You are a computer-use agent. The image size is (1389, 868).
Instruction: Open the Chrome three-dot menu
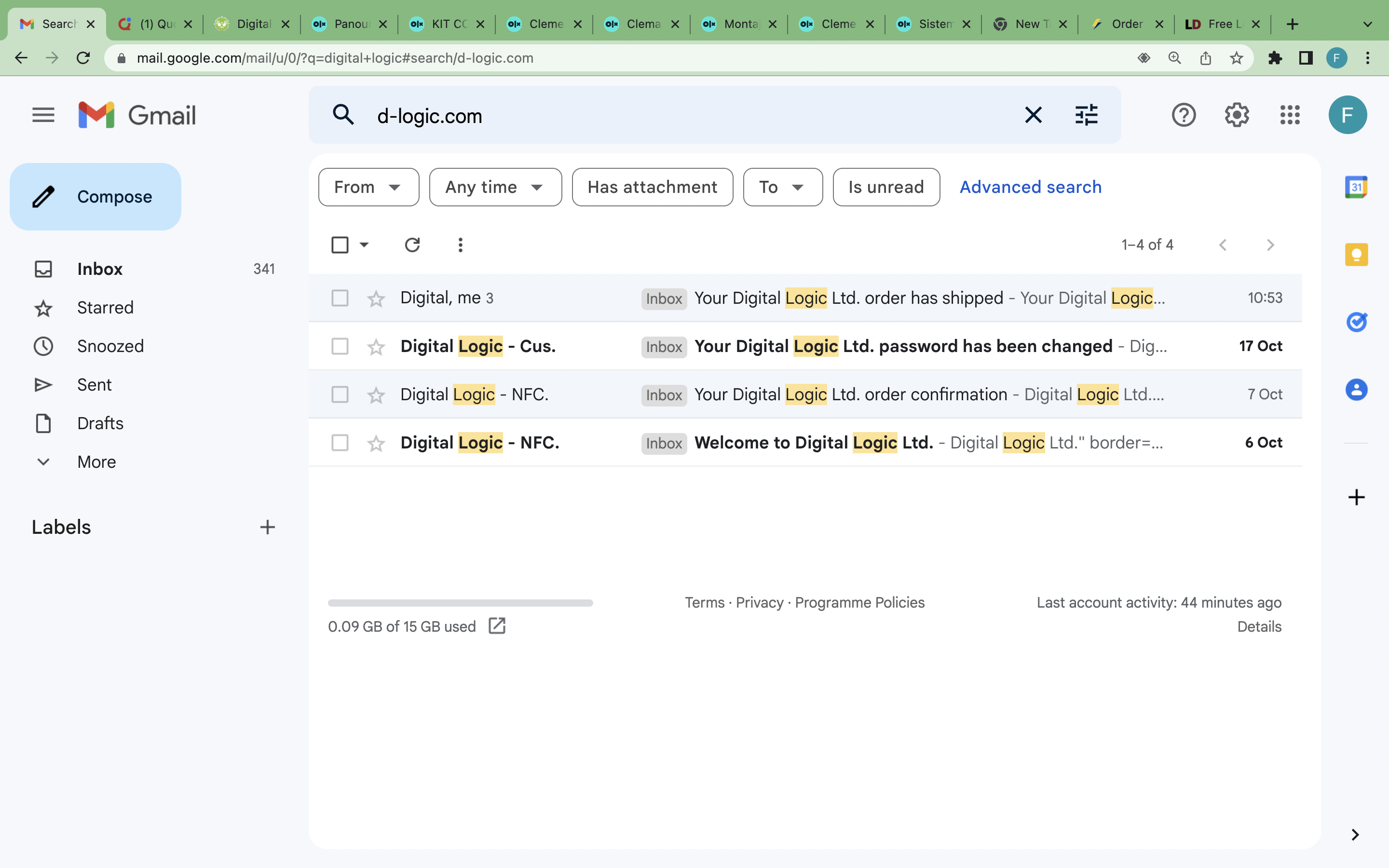[x=1368, y=58]
